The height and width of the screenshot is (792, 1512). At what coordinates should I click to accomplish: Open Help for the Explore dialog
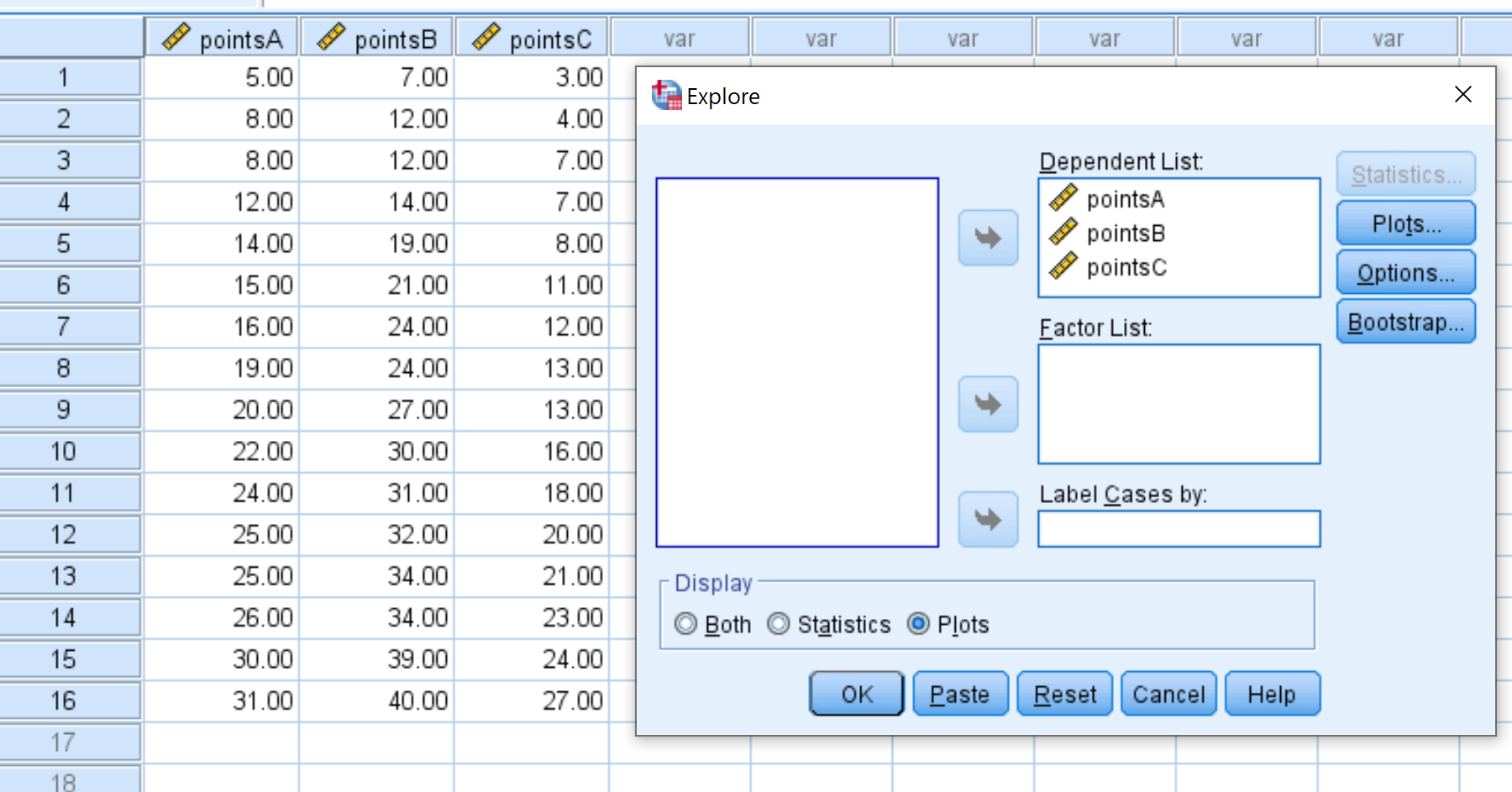1271,694
